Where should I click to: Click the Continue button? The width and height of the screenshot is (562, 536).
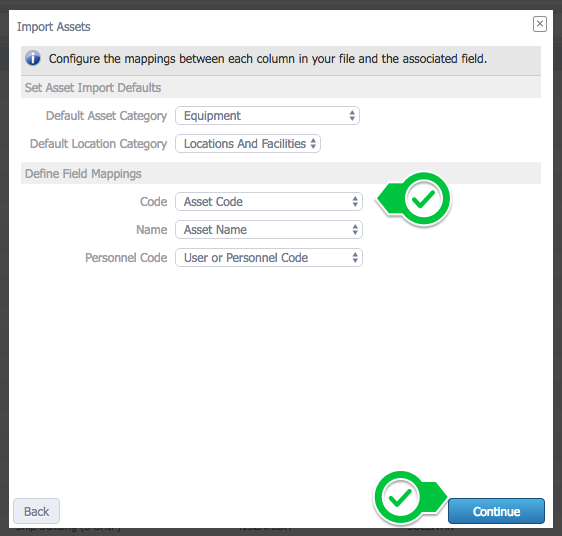tap(496, 511)
